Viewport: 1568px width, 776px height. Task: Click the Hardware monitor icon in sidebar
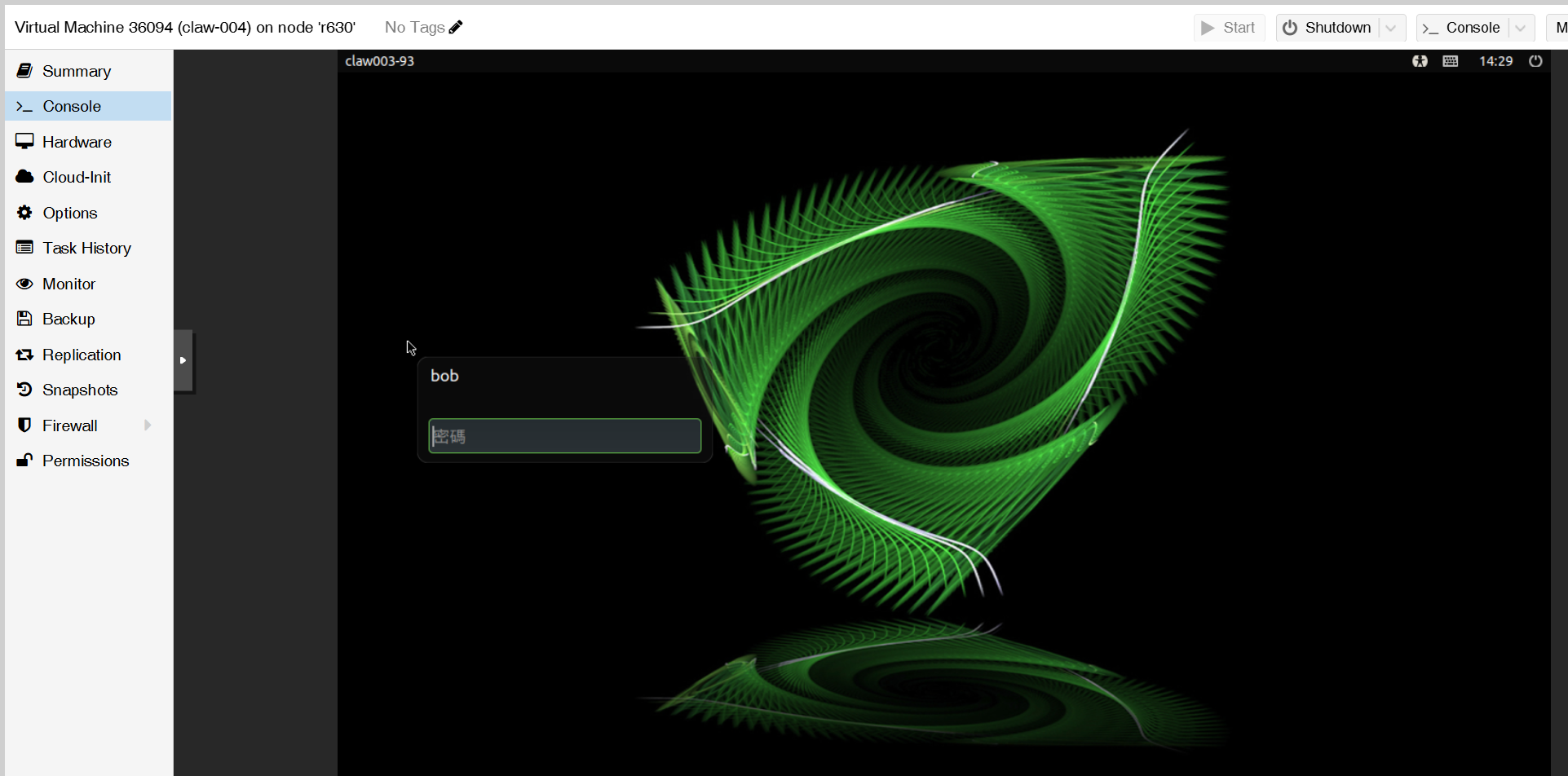[24, 142]
